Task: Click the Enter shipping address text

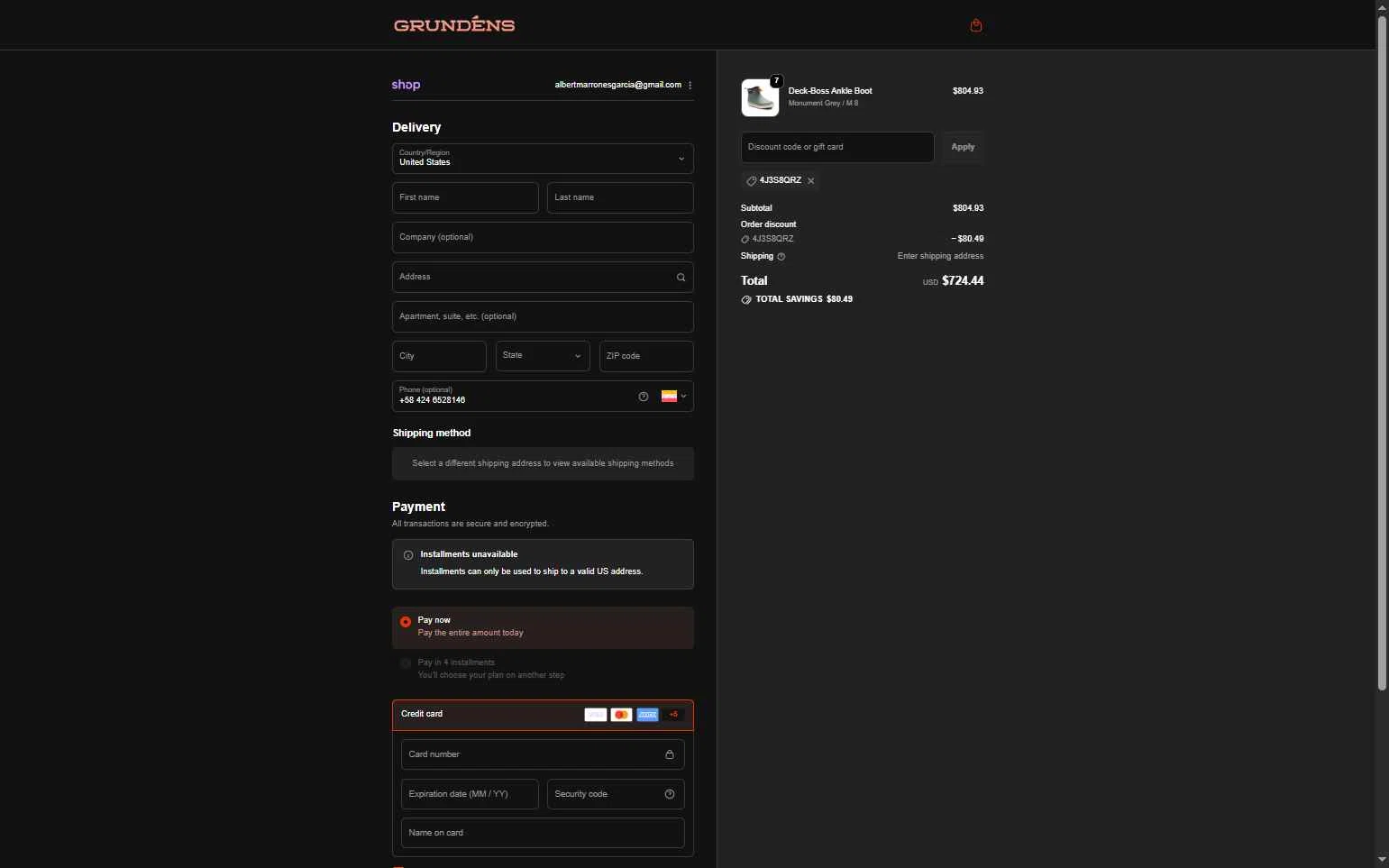Action: 940,256
